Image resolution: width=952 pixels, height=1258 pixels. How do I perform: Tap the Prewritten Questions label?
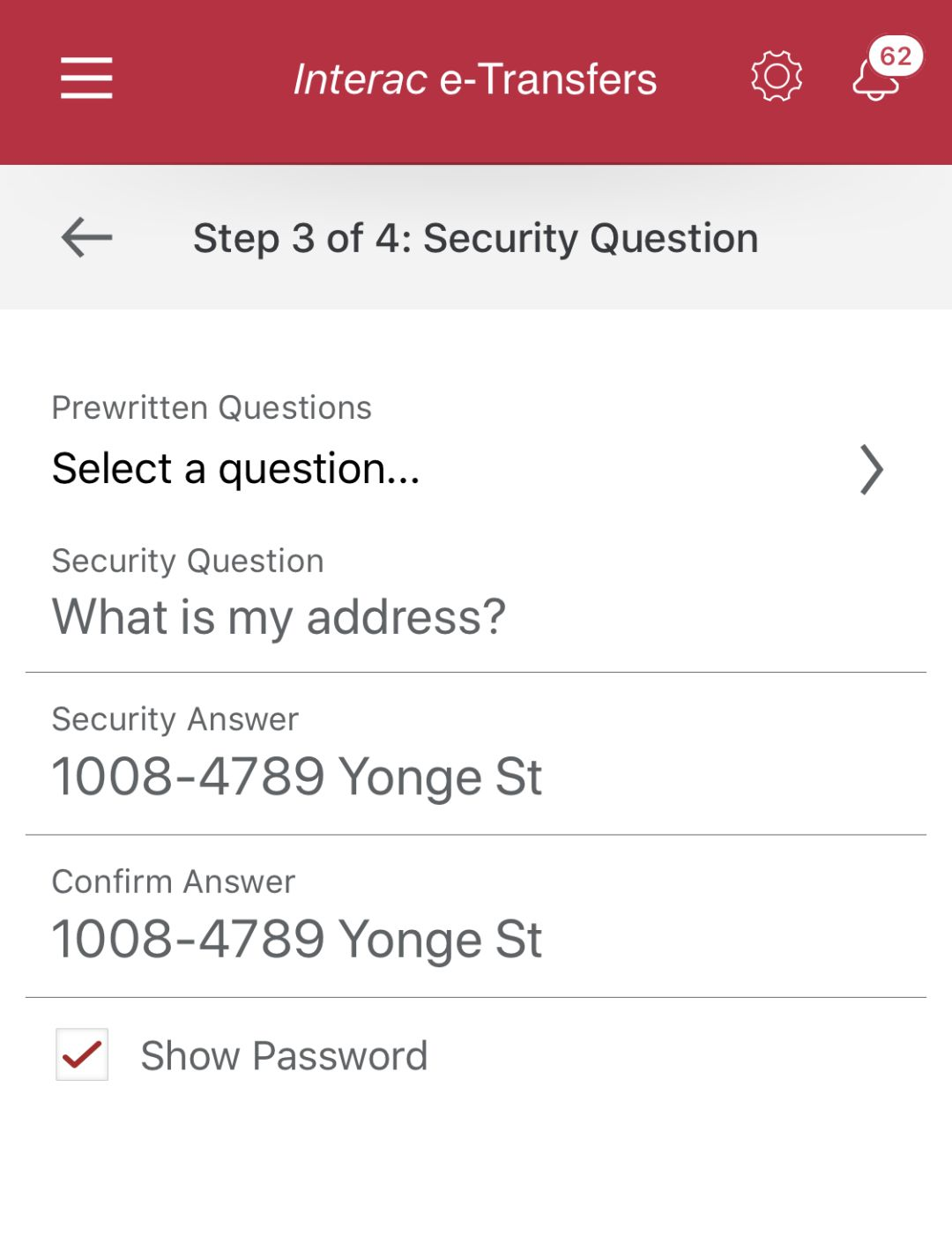tap(212, 408)
